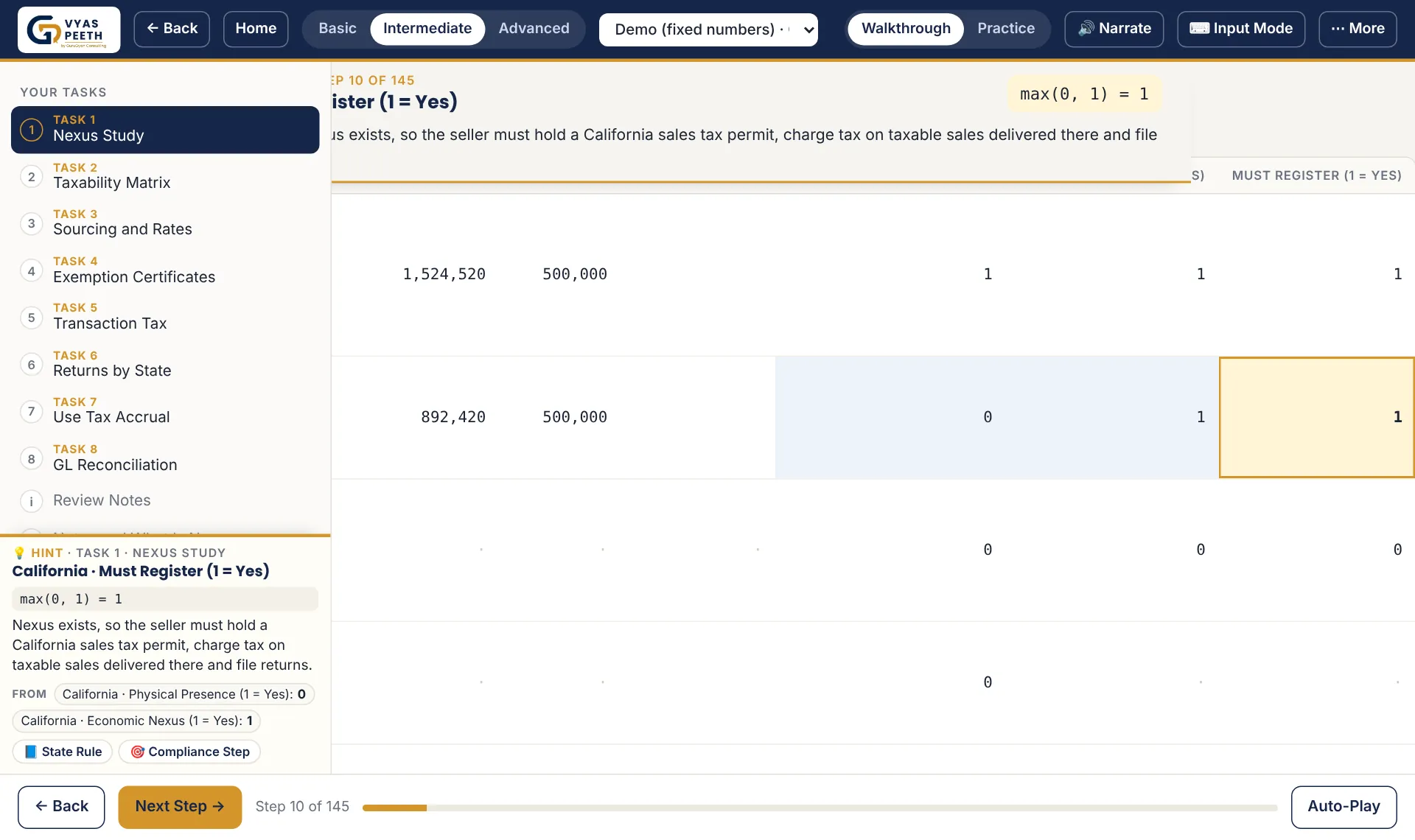
Task: Click the Review Notes info icon
Action: pyautogui.click(x=31, y=501)
